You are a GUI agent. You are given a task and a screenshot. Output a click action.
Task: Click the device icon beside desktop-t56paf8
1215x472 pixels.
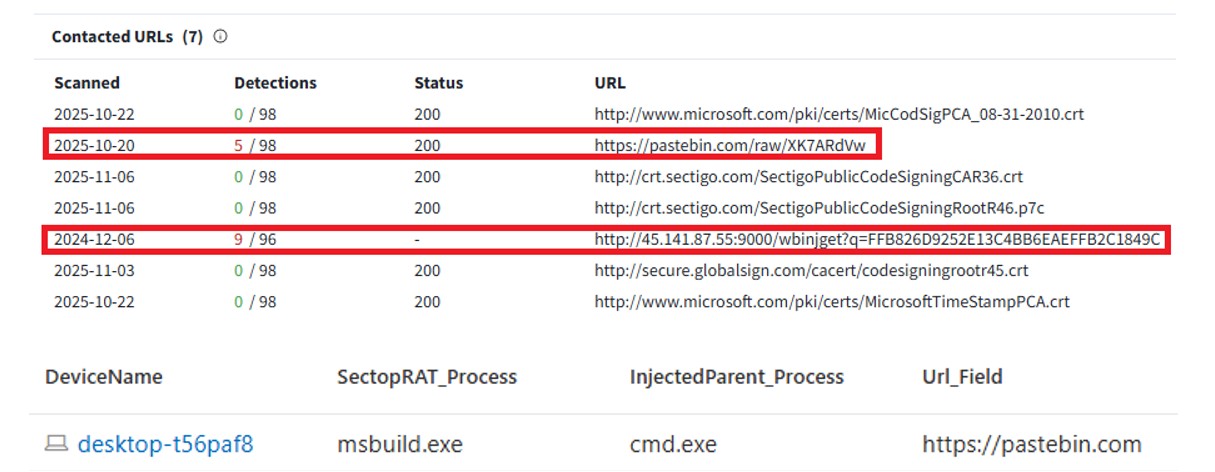click(x=57, y=443)
